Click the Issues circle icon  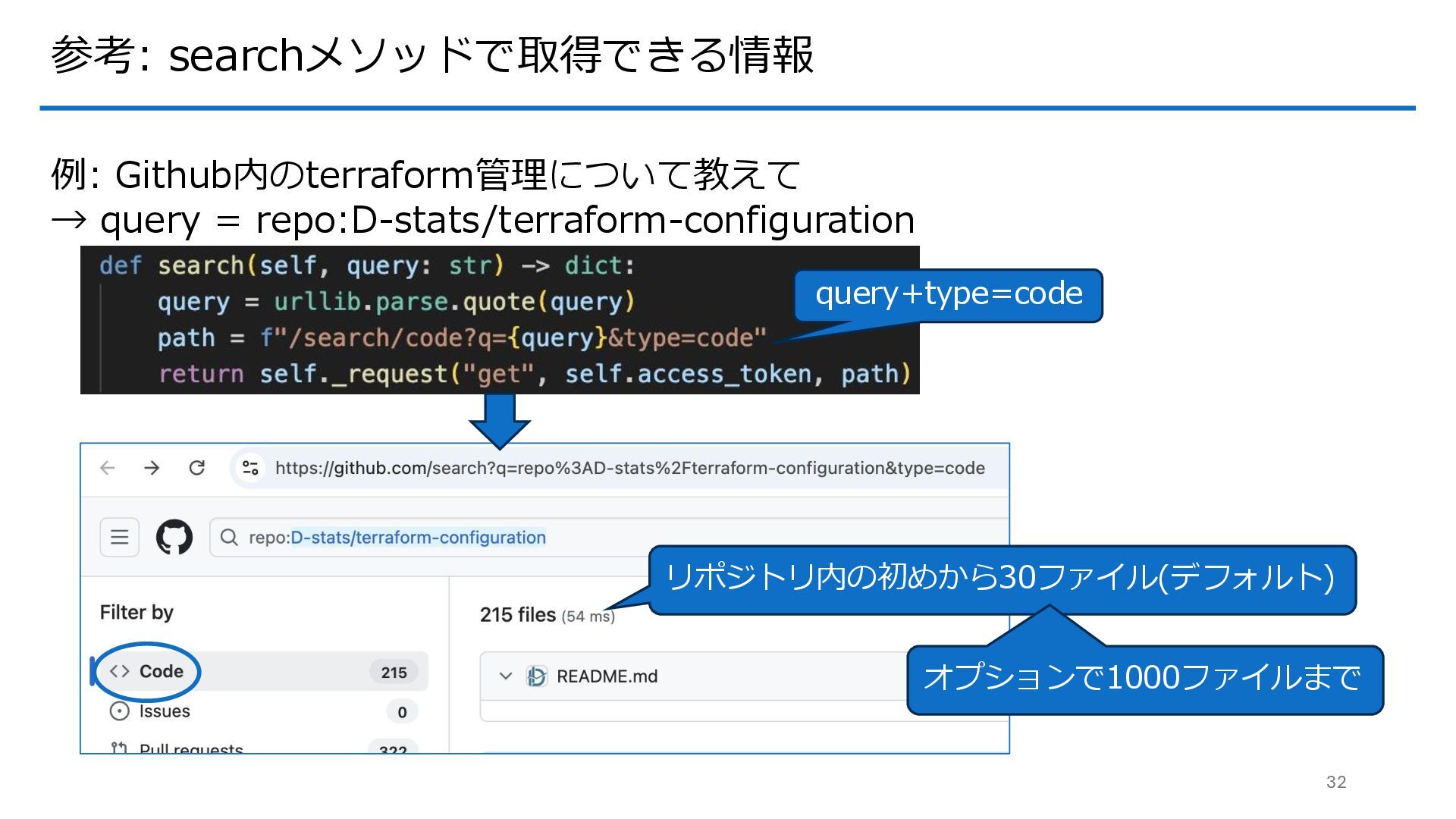click(120, 711)
